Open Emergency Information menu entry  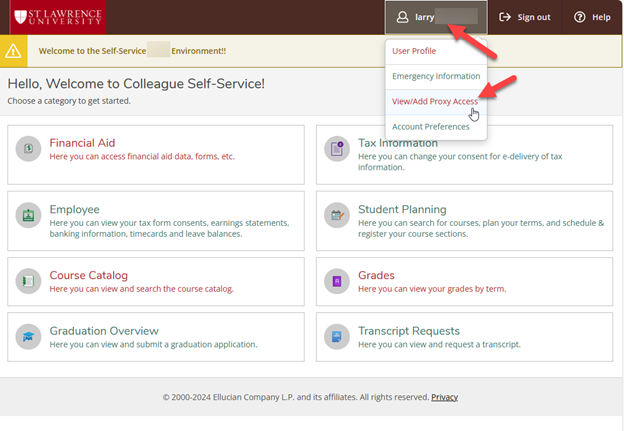click(x=436, y=76)
